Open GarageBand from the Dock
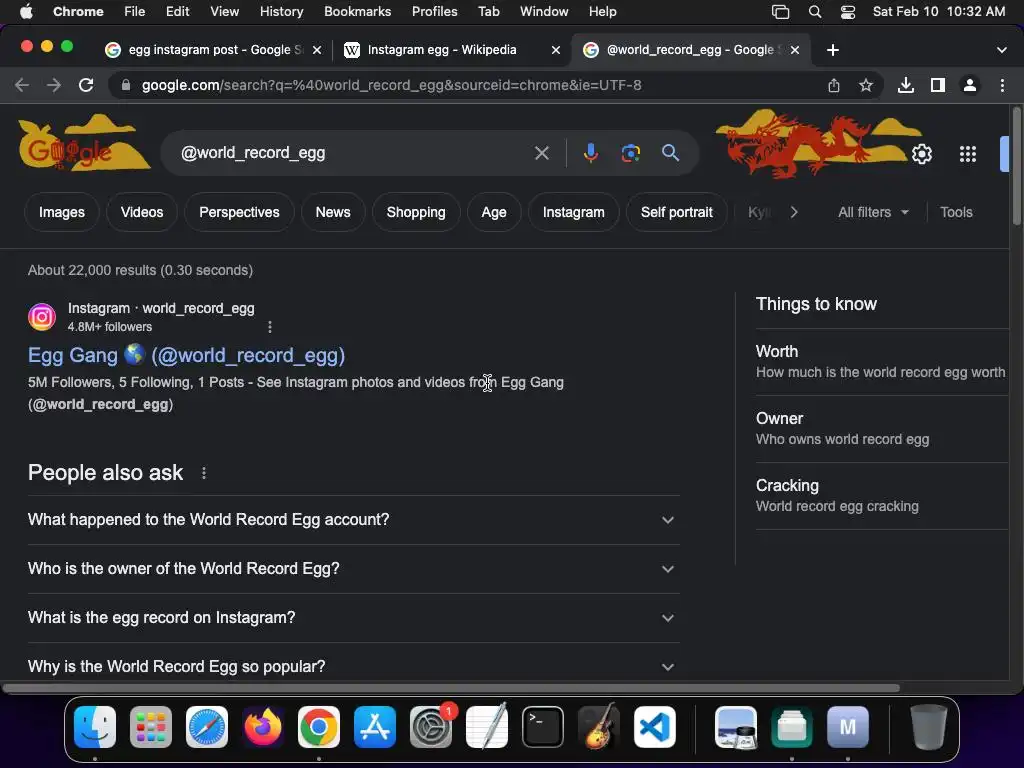Image resolution: width=1024 pixels, height=768 pixels. [599, 727]
